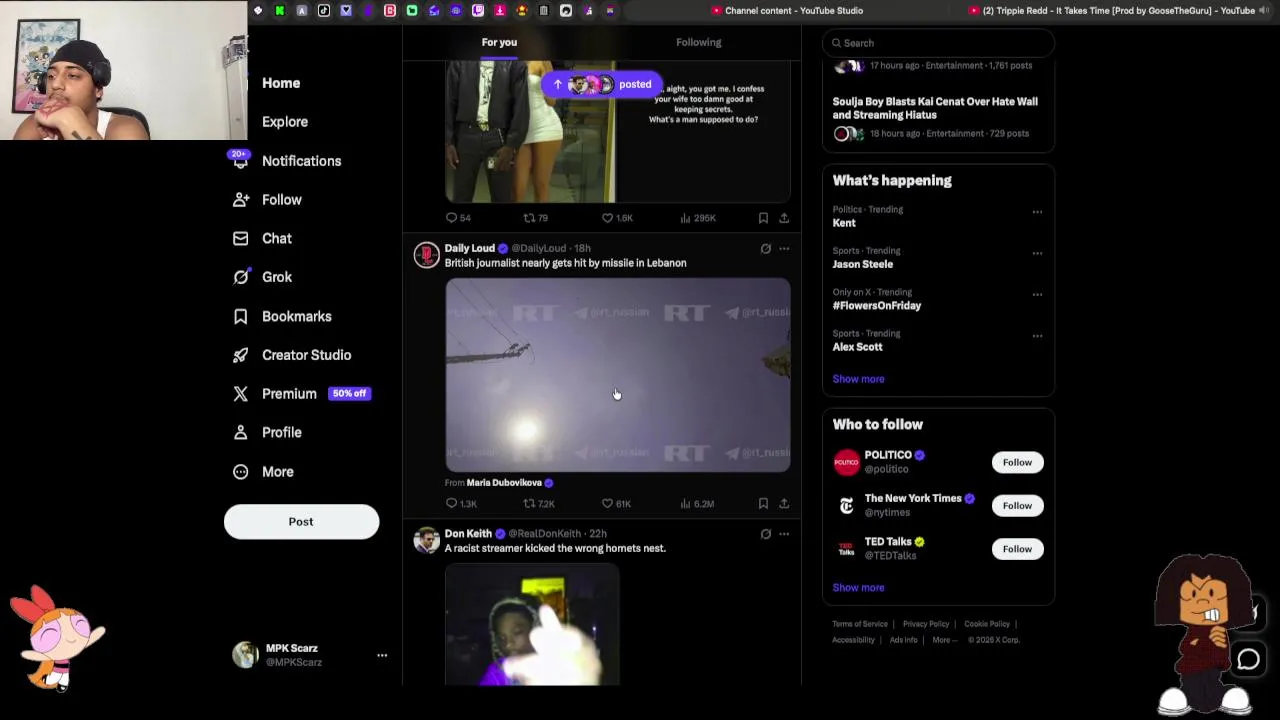The image size is (1280, 720).
Task: View 6.2M views analytics on Daily Loud post
Action: click(x=696, y=504)
